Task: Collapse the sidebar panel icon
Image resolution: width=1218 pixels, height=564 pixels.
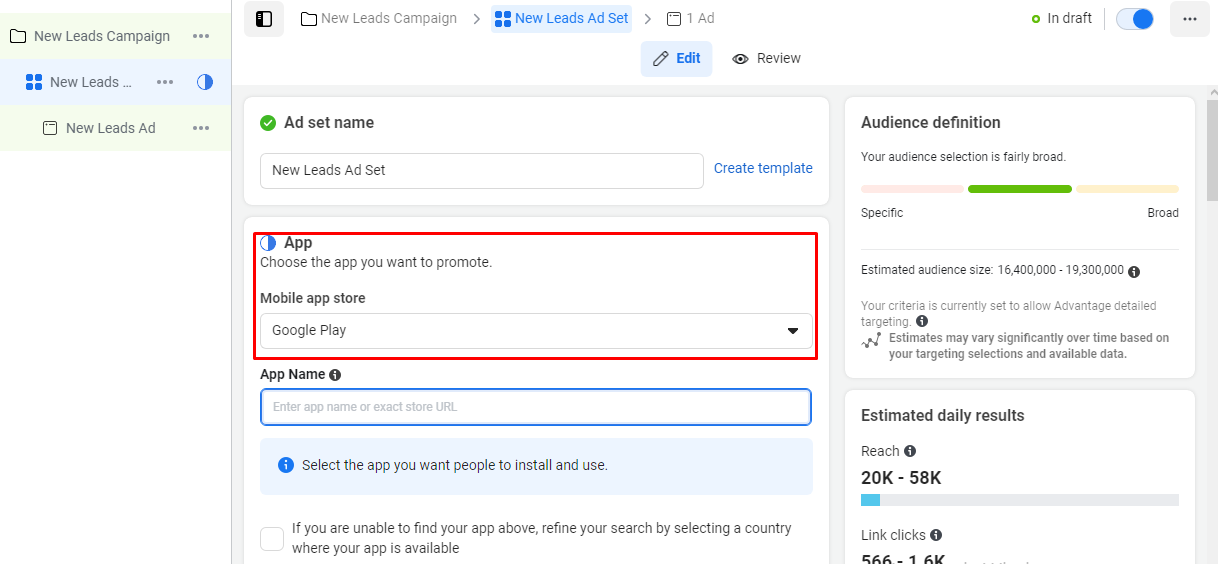Action: [x=264, y=19]
